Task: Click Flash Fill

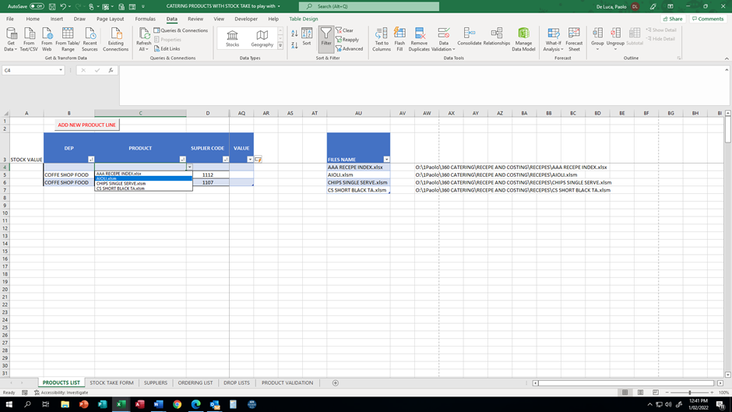Action: [400, 39]
